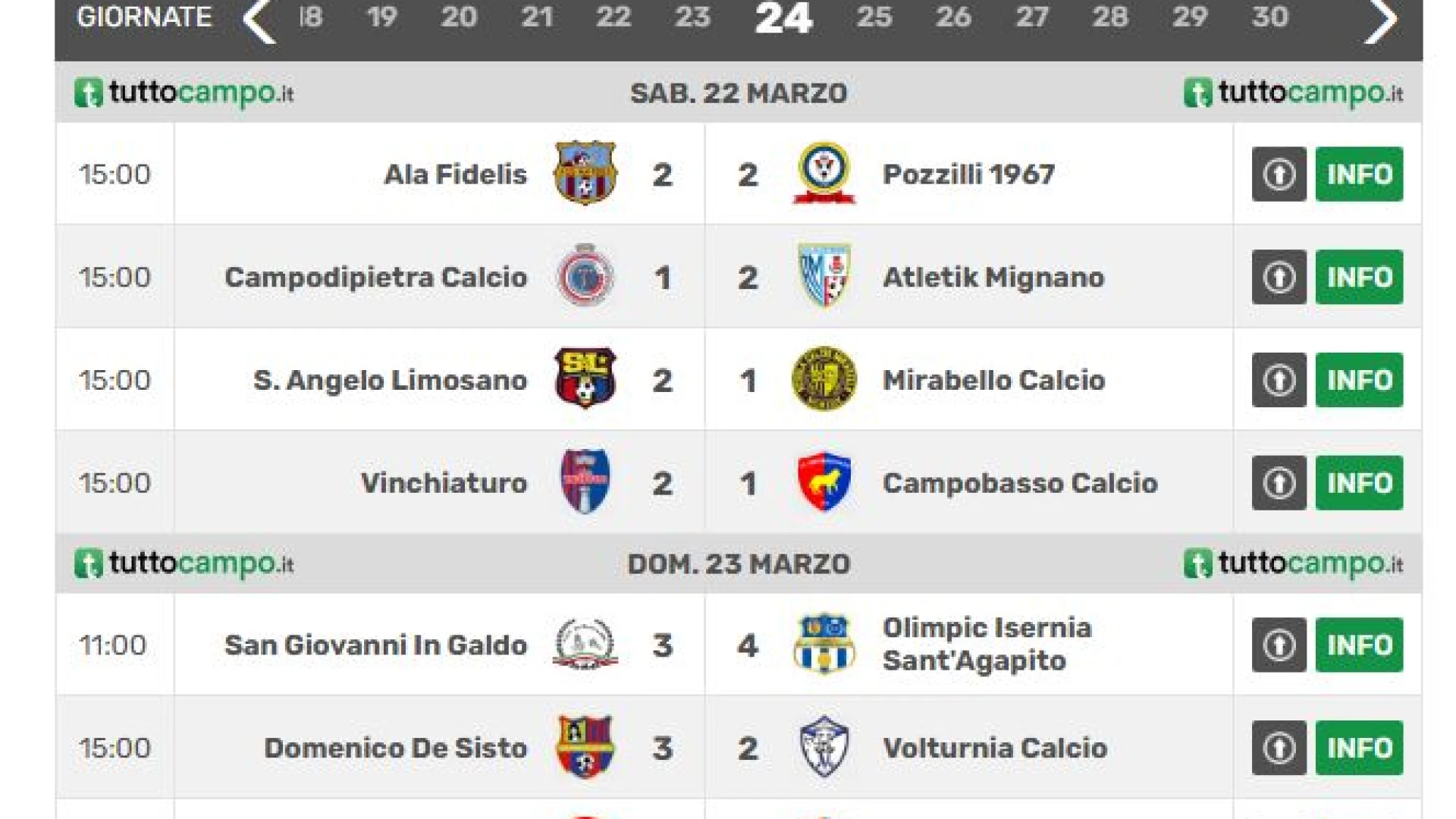
Task: Switch to giornata 19
Action: [x=381, y=17]
